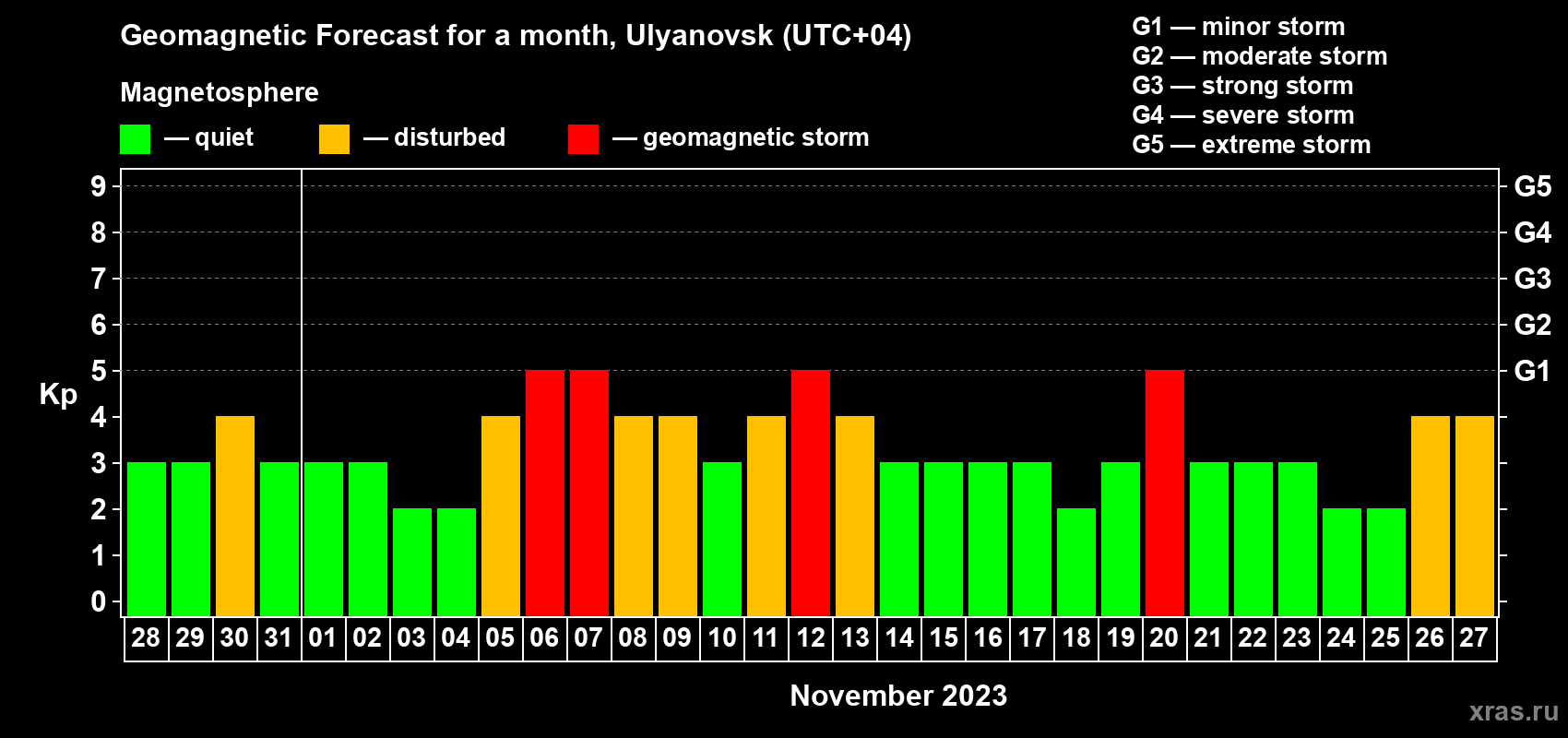
Task: Click the green bar for October 28
Action: pyautogui.click(x=147, y=539)
